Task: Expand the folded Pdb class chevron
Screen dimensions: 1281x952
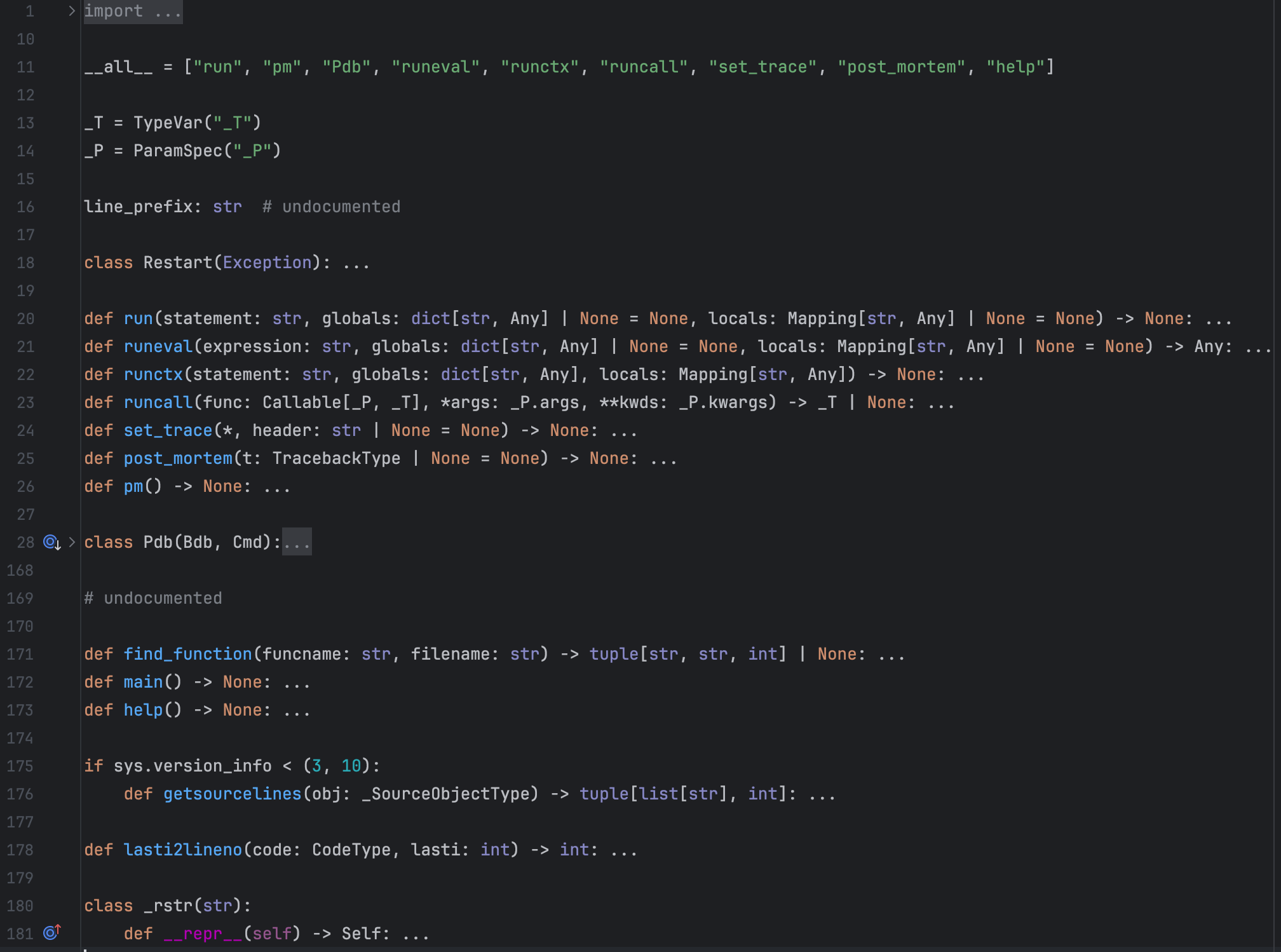Action: point(72,542)
